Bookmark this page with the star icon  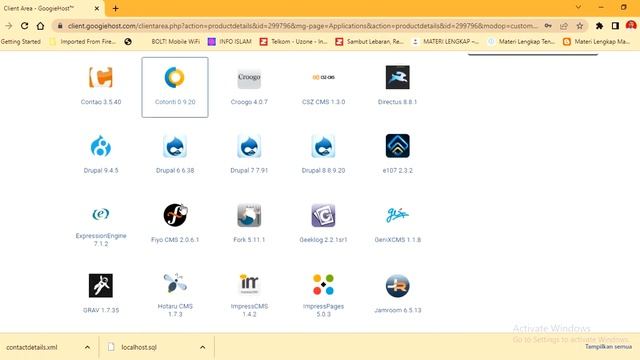(580, 26)
